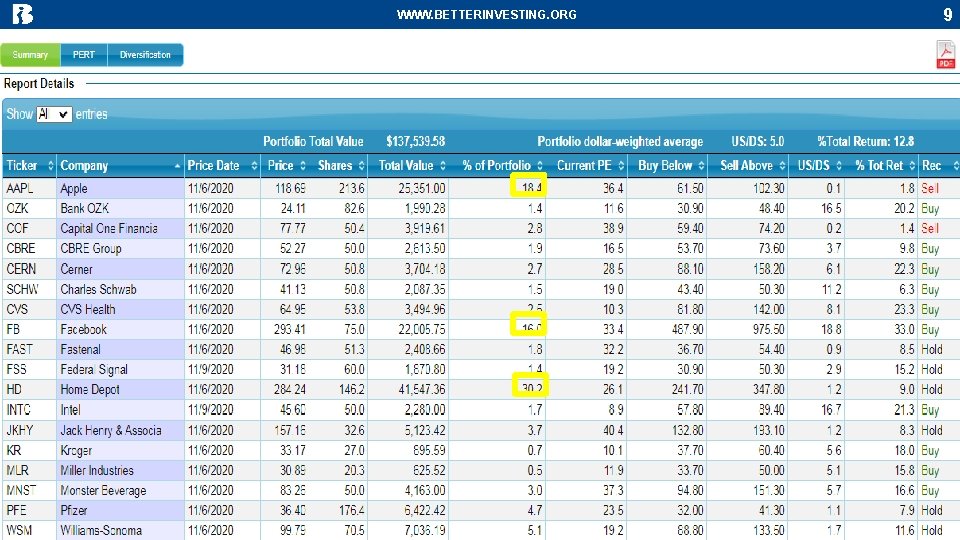Image resolution: width=960 pixels, height=540 pixels.
Task: Click the AAPL ticker cell
Action: (29, 189)
